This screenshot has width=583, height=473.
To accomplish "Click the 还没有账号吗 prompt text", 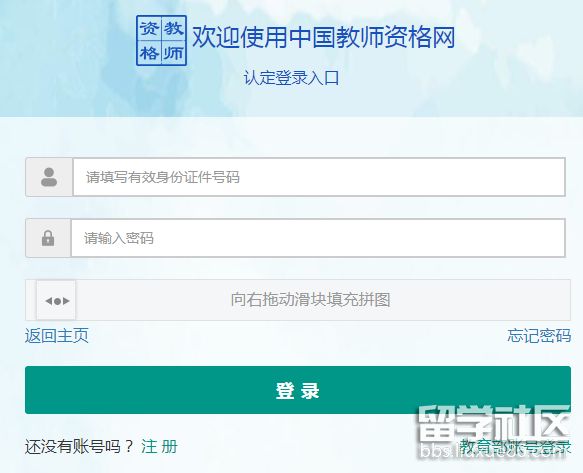I will tap(78, 447).
